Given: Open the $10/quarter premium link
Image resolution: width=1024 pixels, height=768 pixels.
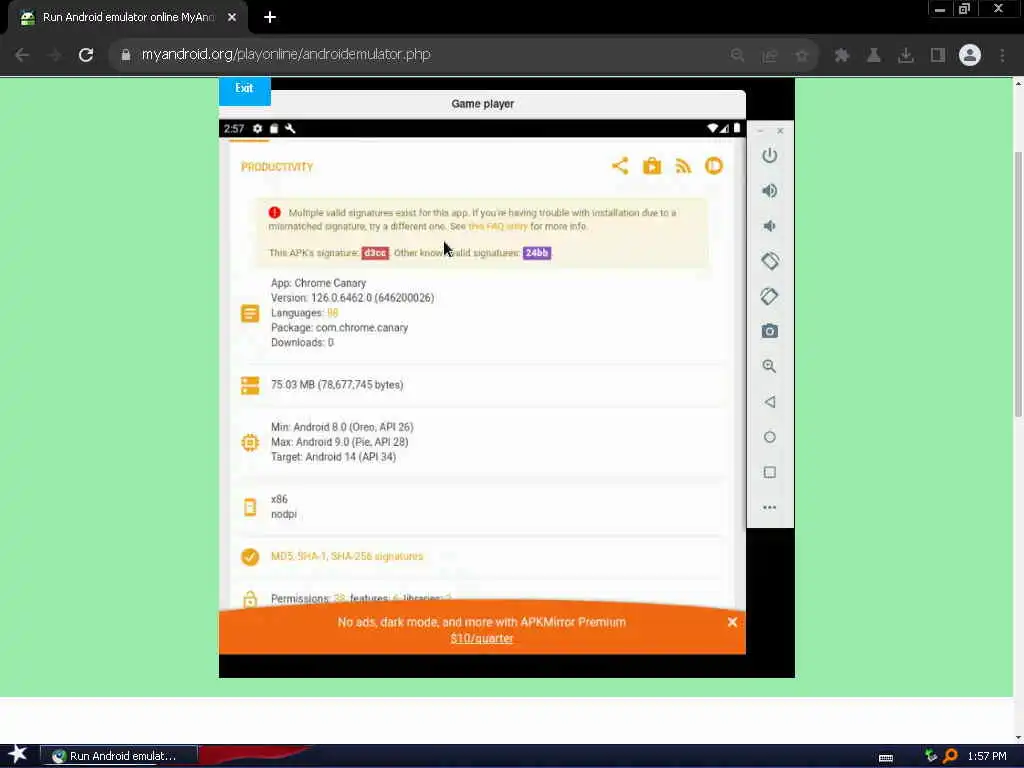Looking at the screenshot, I should click(x=482, y=639).
